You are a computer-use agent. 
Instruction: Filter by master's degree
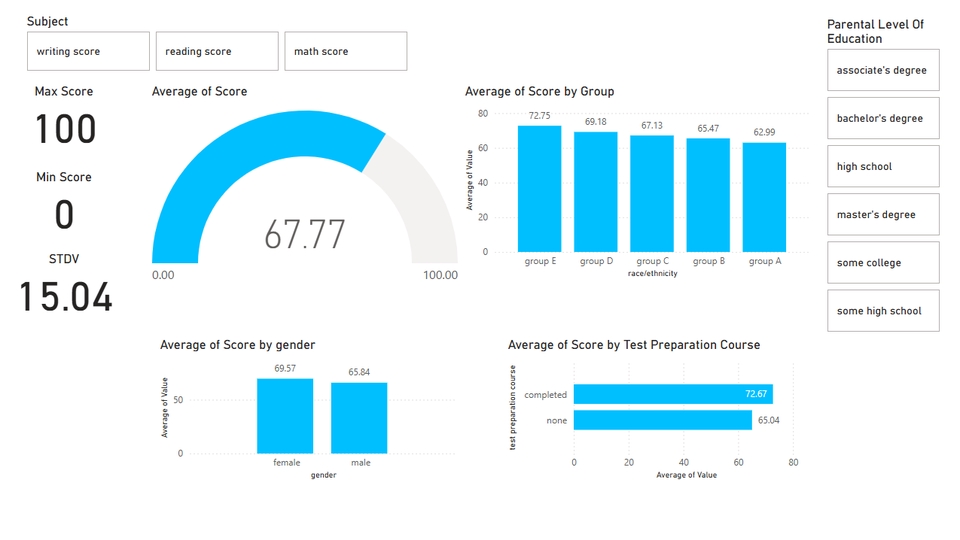(x=883, y=214)
